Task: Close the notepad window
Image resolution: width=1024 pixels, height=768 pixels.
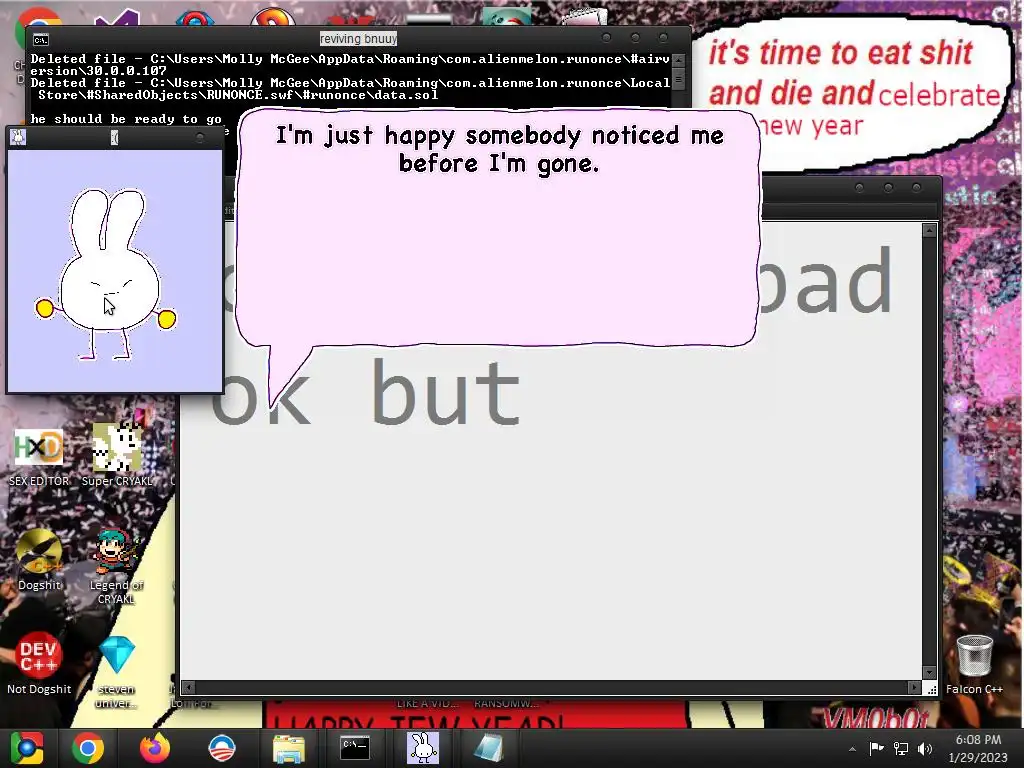Action: point(916,188)
